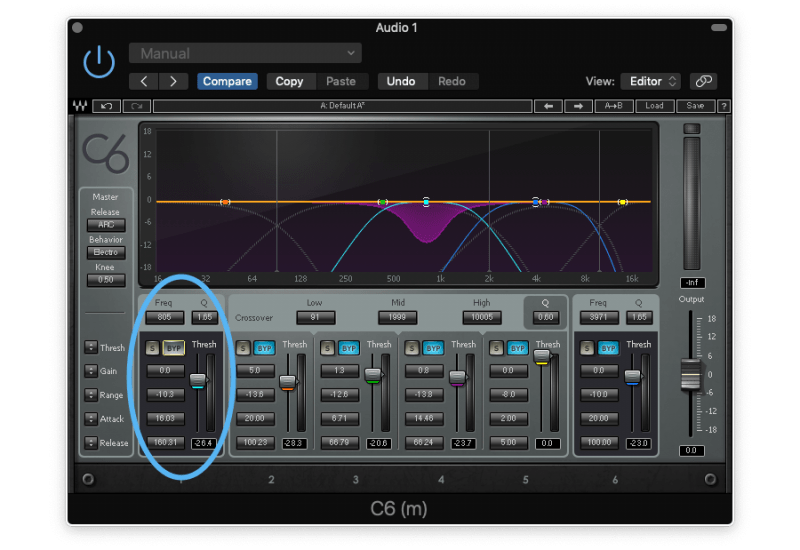Select Mid crossover 1999 field

point(397,317)
